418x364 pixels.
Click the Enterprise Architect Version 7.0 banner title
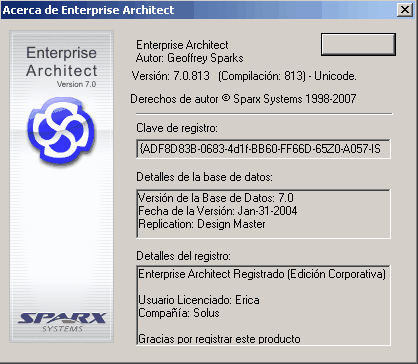point(62,66)
